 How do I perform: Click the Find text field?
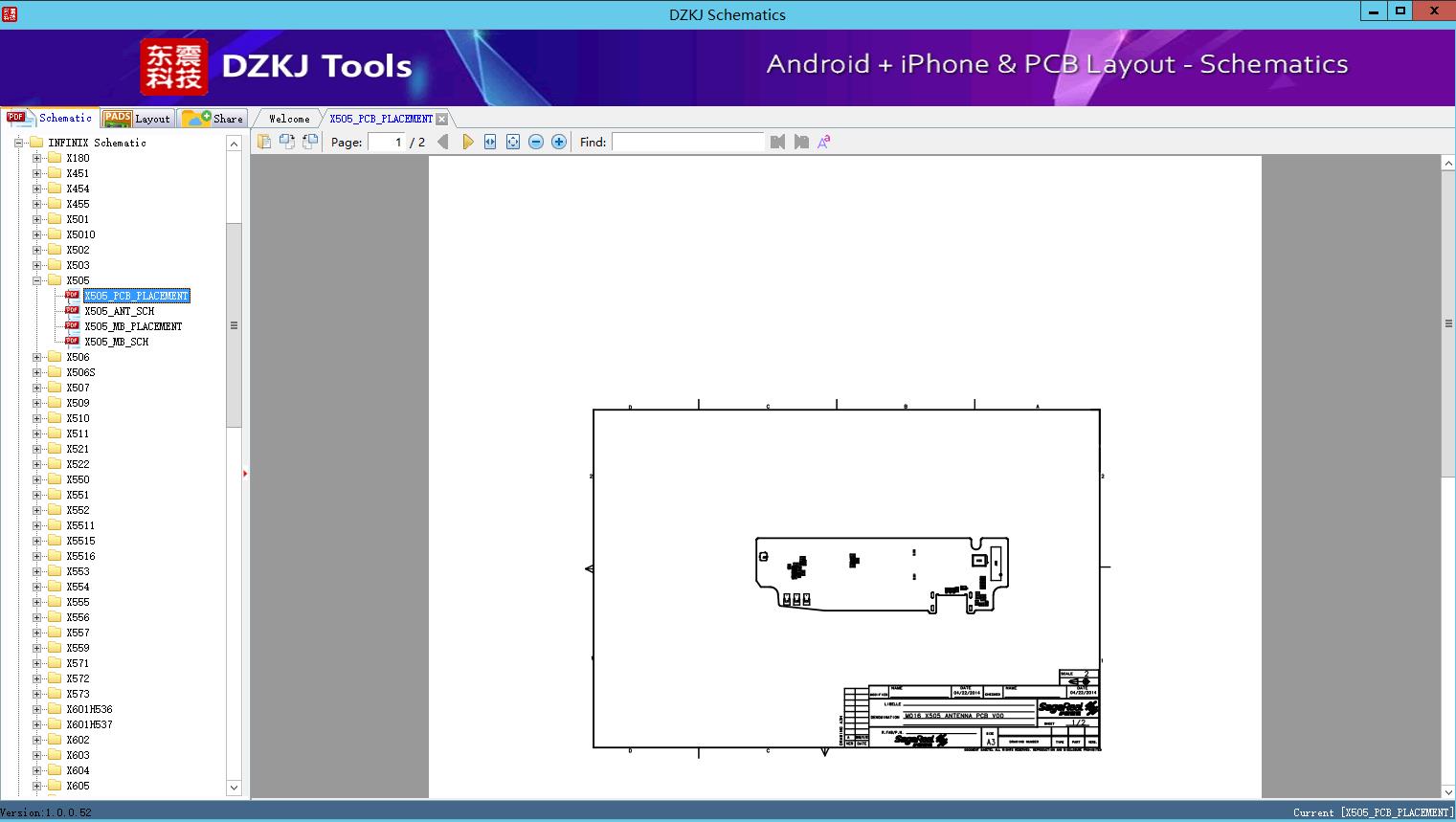688,142
